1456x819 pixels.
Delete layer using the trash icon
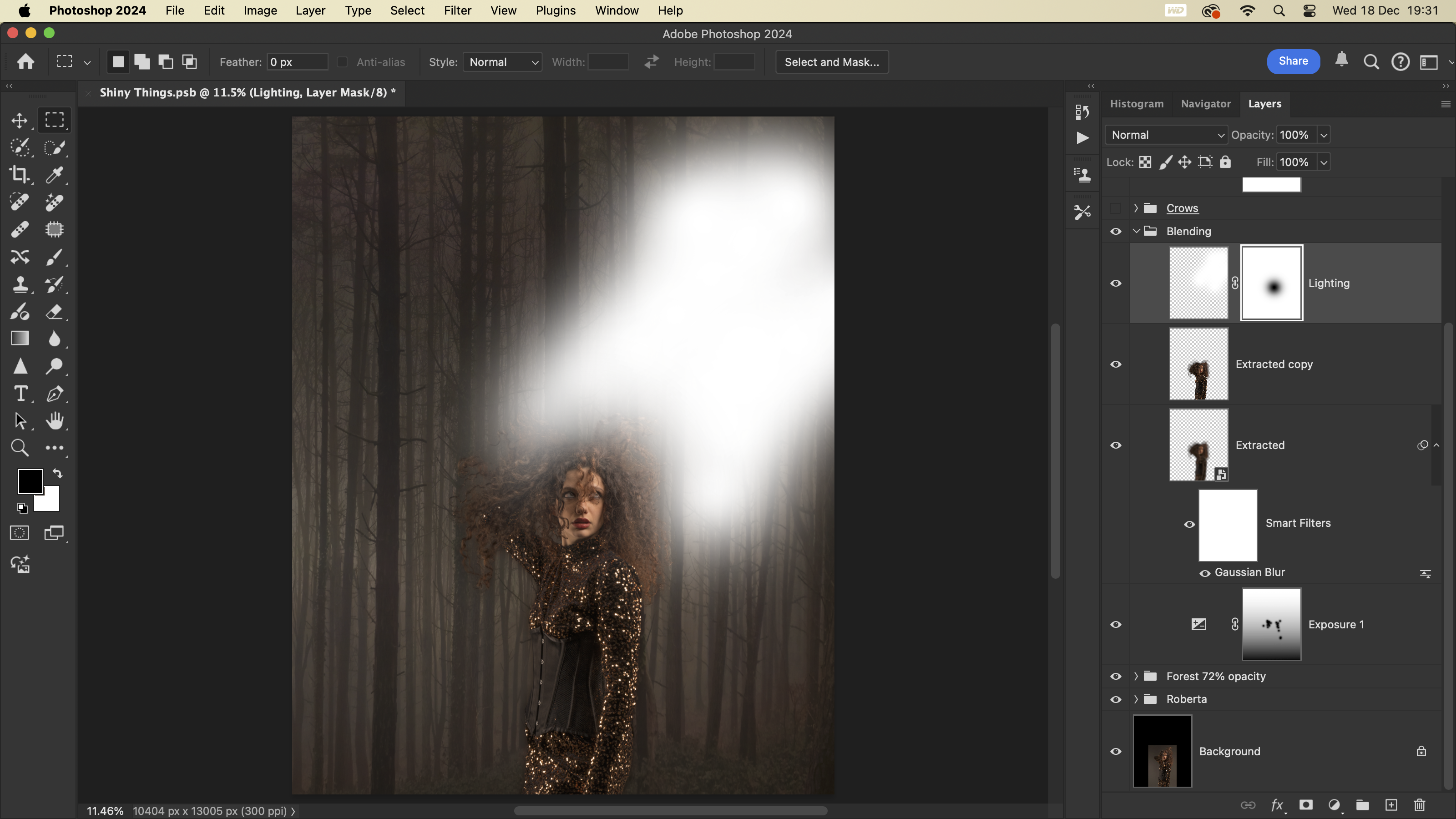(x=1419, y=805)
